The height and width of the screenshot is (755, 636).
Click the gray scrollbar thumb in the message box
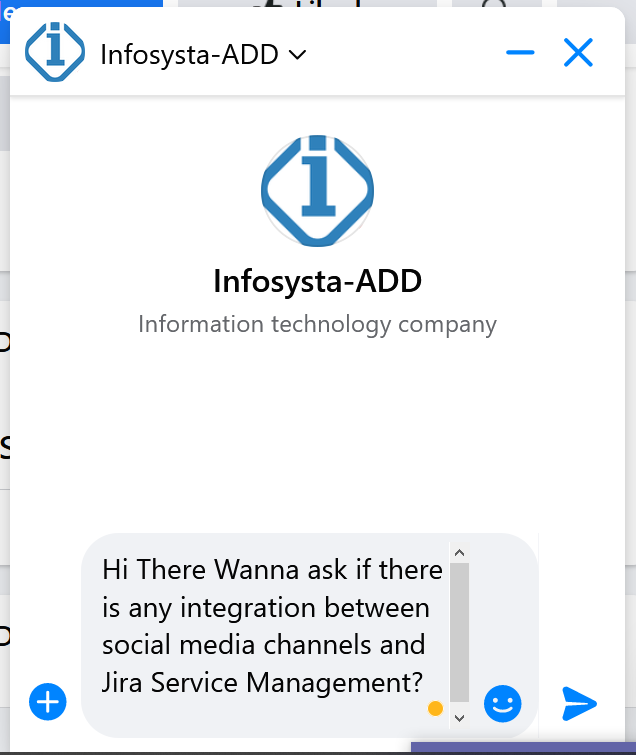point(459,632)
